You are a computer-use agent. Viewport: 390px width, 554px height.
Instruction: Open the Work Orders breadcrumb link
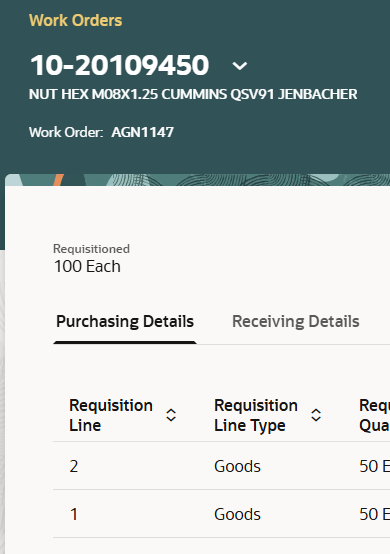pyautogui.click(x=75, y=20)
